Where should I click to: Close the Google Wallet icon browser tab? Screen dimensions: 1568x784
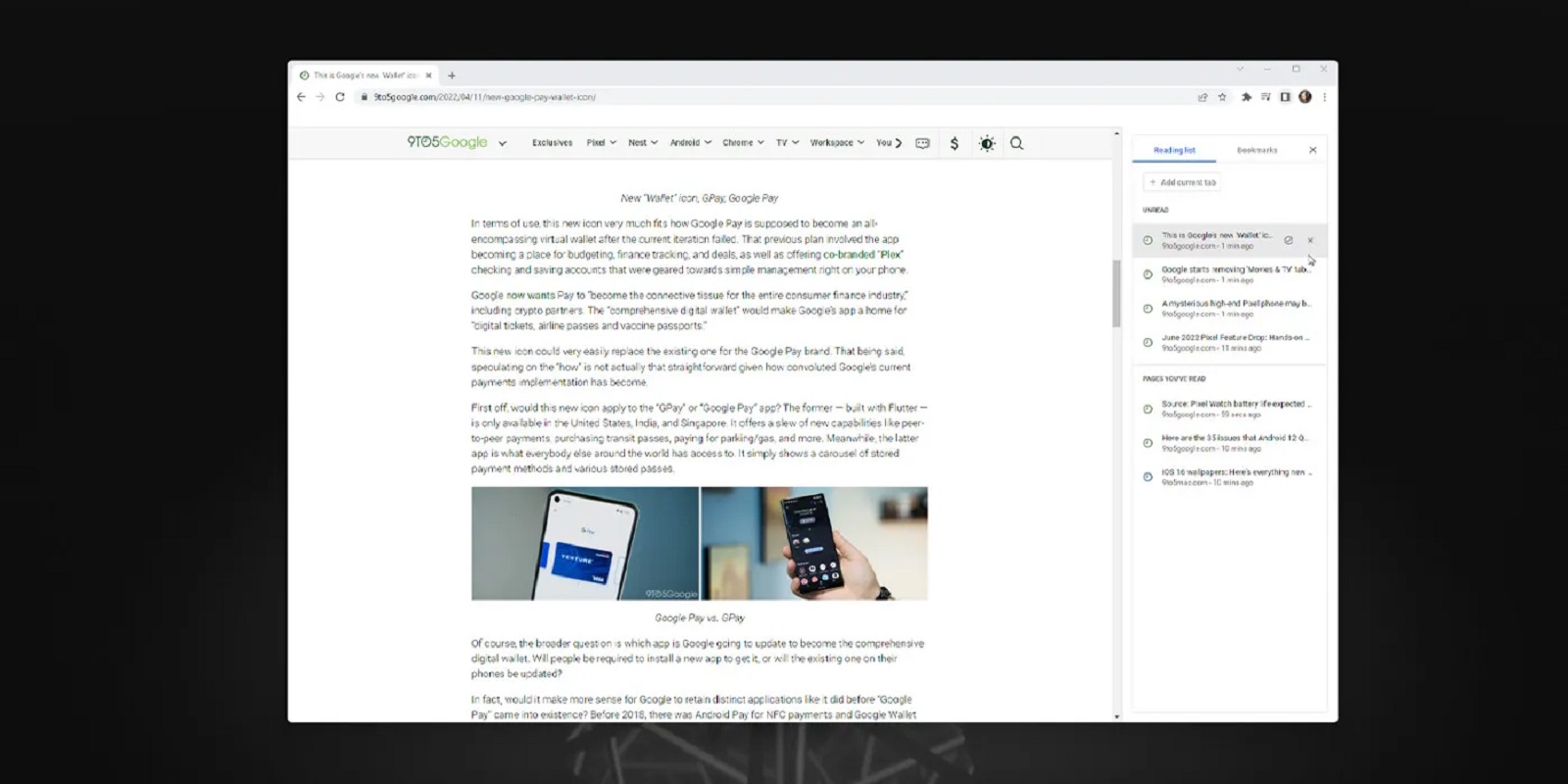[428, 75]
